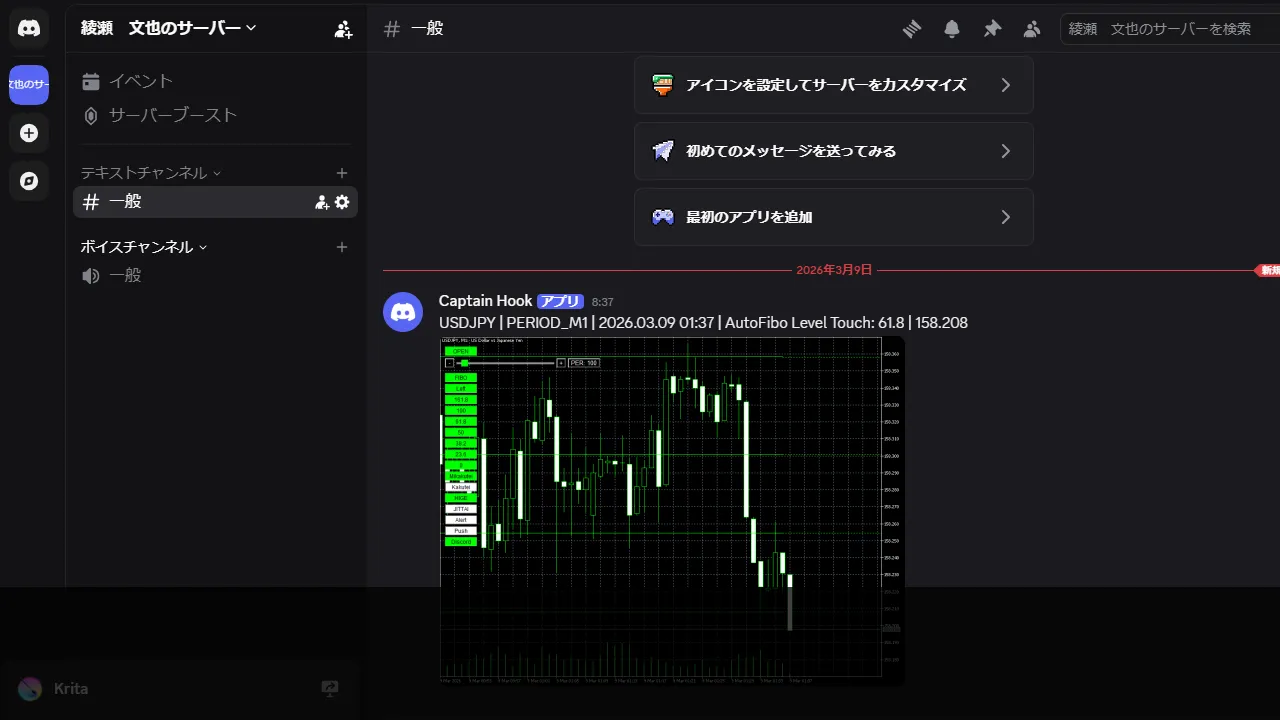The height and width of the screenshot is (720, 1280).
Task: Click the 最初のアプリを追加 button
Action: coord(833,217)
